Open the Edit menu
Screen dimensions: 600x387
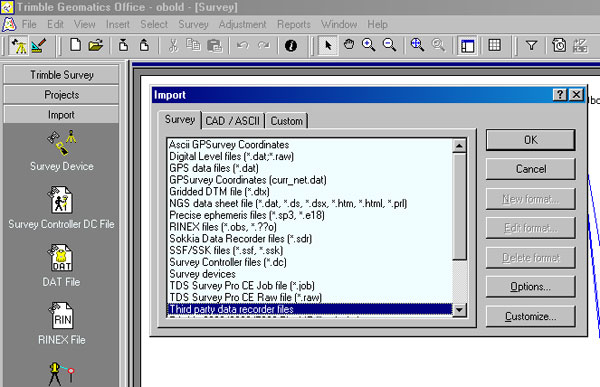point(55,24)
